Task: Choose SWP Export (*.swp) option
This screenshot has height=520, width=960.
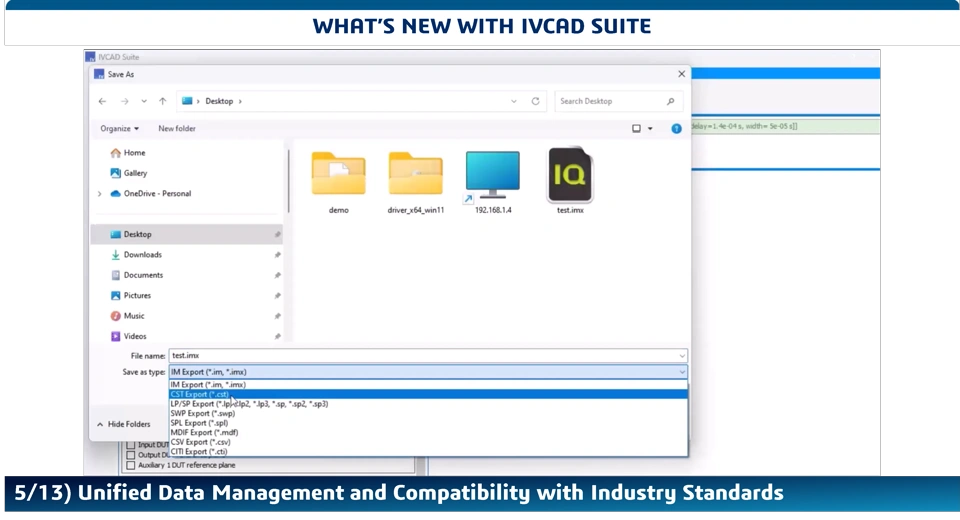Action: coord(428,413)
